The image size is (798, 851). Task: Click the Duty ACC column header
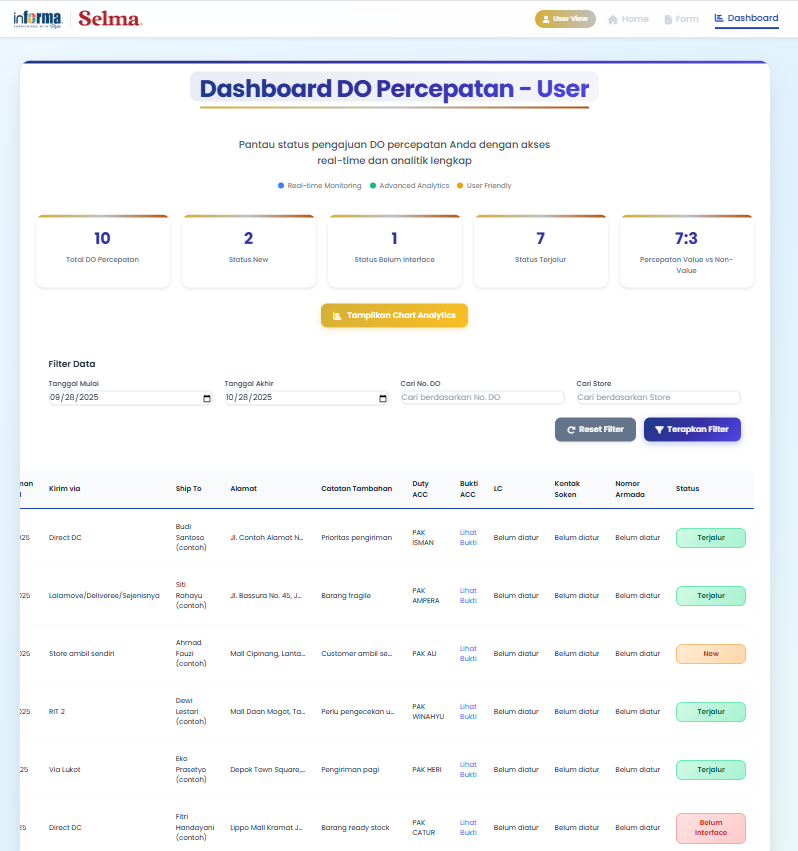tap(420, 489)
